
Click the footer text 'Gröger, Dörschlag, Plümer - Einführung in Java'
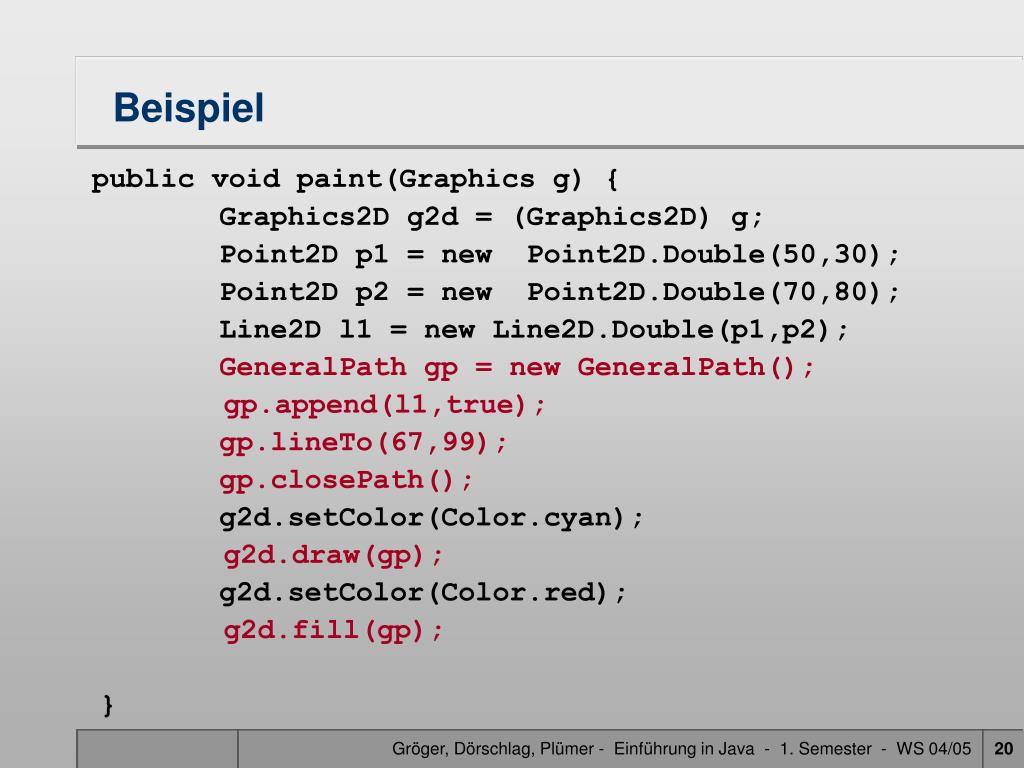pos(573,748)
